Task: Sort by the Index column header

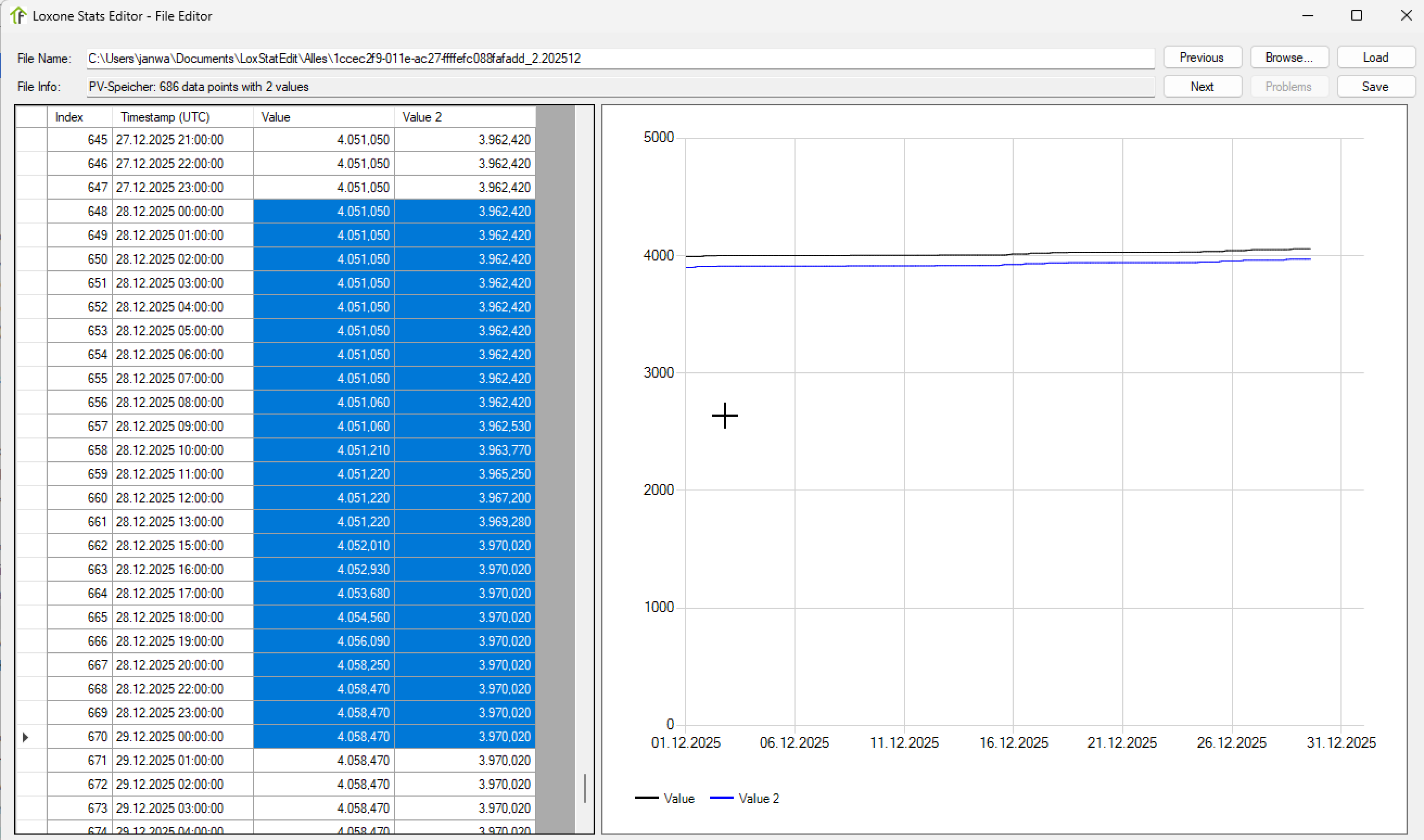Action: coord(79,117)
